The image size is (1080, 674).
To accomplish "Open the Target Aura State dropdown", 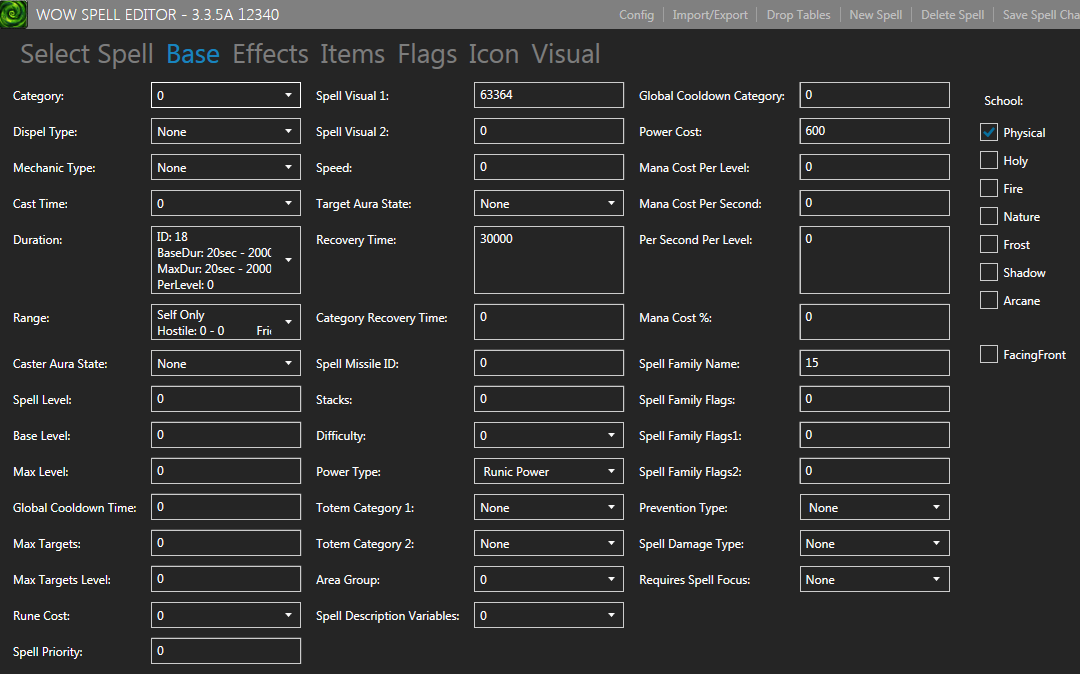I will tap(548, 204).
